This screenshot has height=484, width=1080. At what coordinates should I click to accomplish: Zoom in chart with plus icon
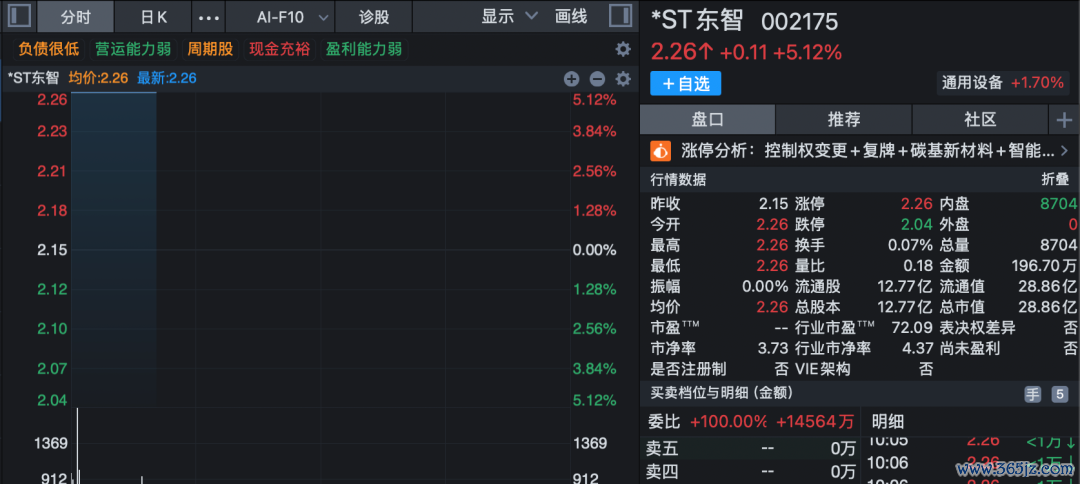click(x=572, y=78)
